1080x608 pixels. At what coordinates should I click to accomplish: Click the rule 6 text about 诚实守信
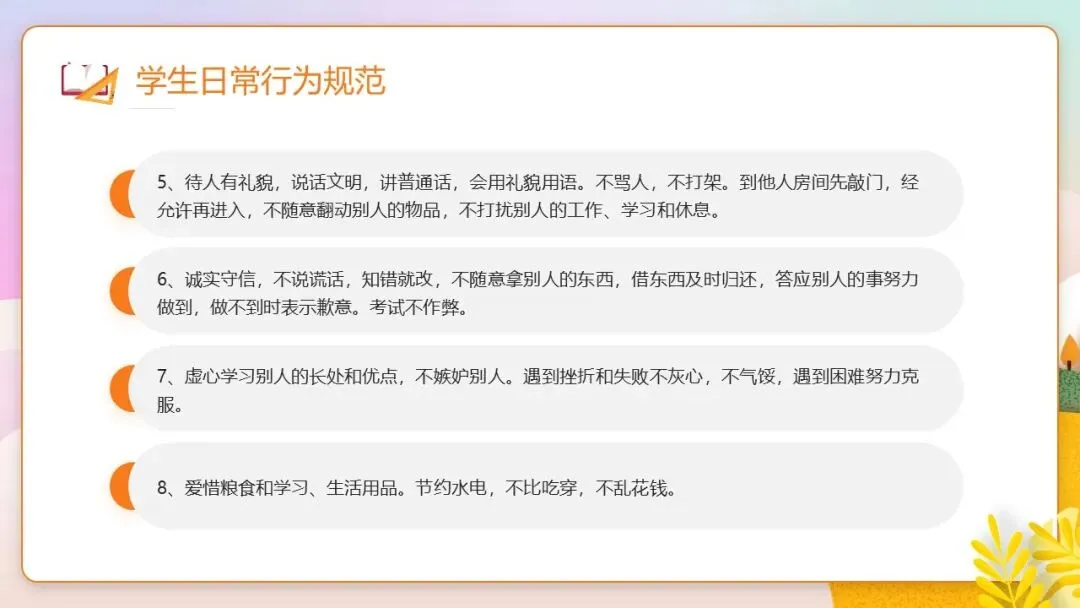[537, 293]
